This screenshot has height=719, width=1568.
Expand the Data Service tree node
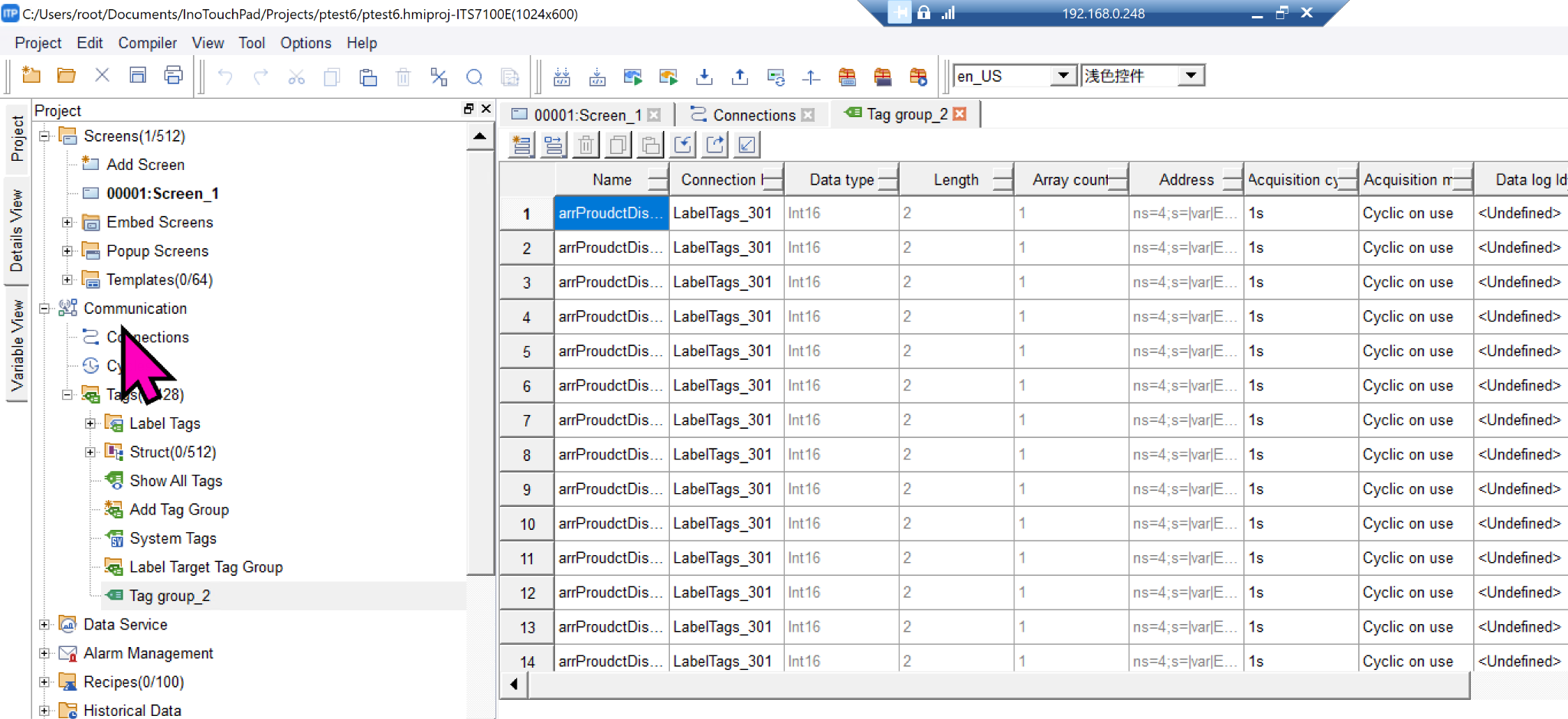44,625
